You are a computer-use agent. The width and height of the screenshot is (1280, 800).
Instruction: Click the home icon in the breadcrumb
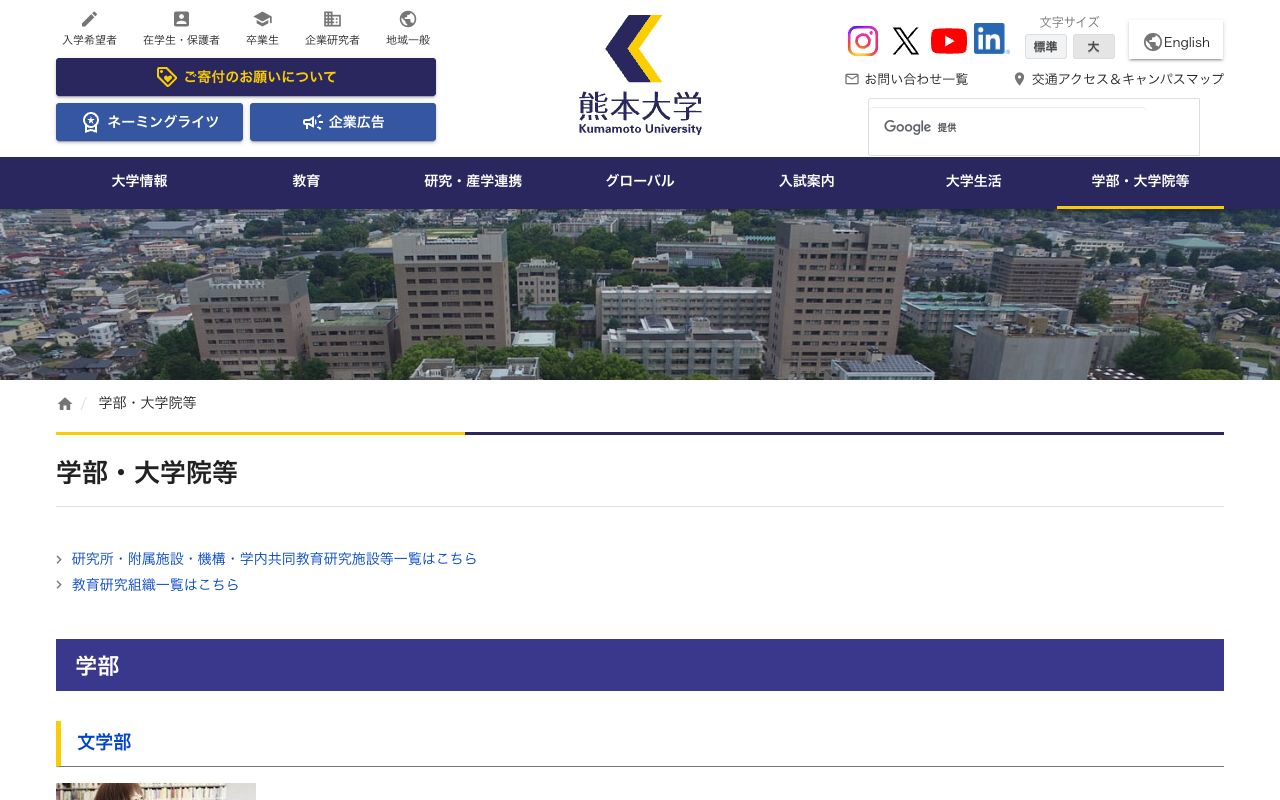click(x=64, y=403)
